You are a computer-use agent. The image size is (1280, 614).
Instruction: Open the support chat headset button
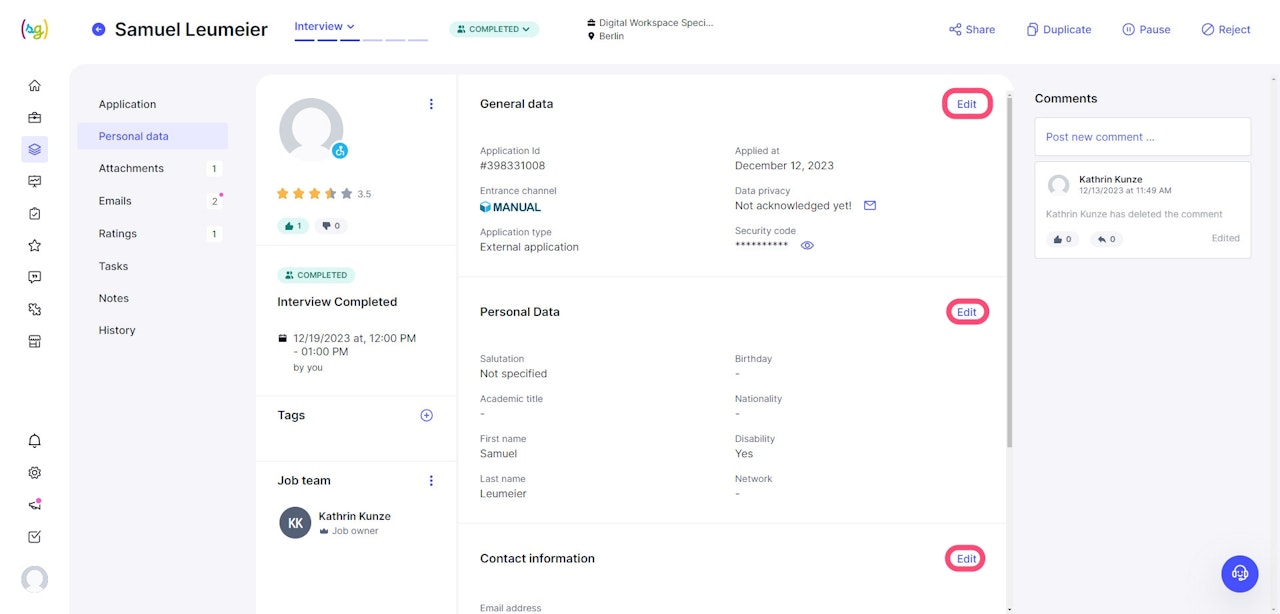1240,573
